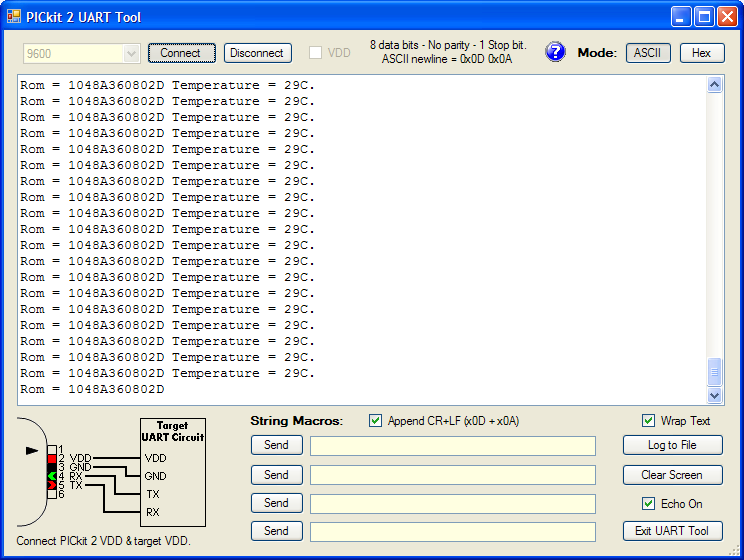
Task: Turn off the Echo On checkbox
Action: tap(648, 504)
